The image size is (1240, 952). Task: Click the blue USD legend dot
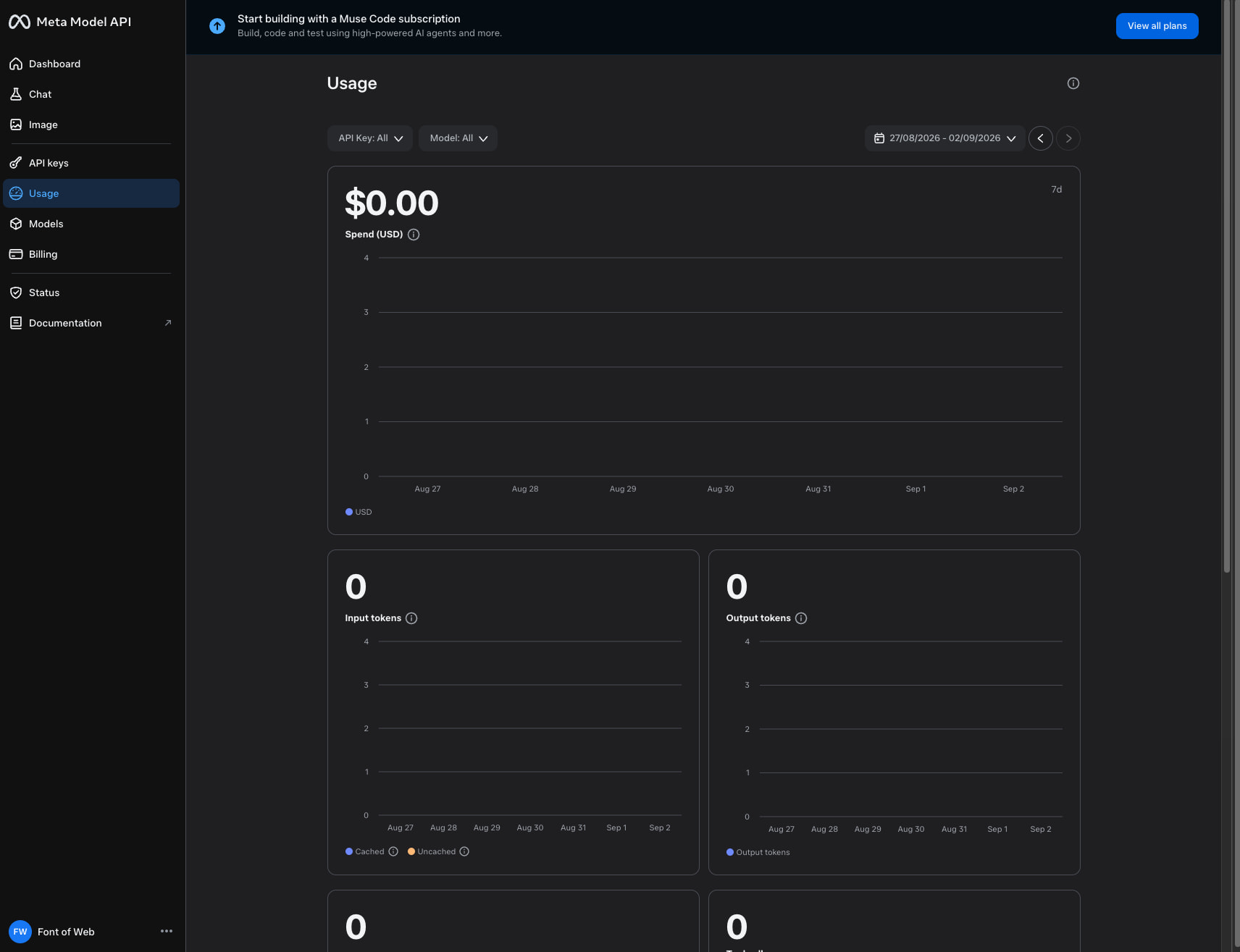349,512
